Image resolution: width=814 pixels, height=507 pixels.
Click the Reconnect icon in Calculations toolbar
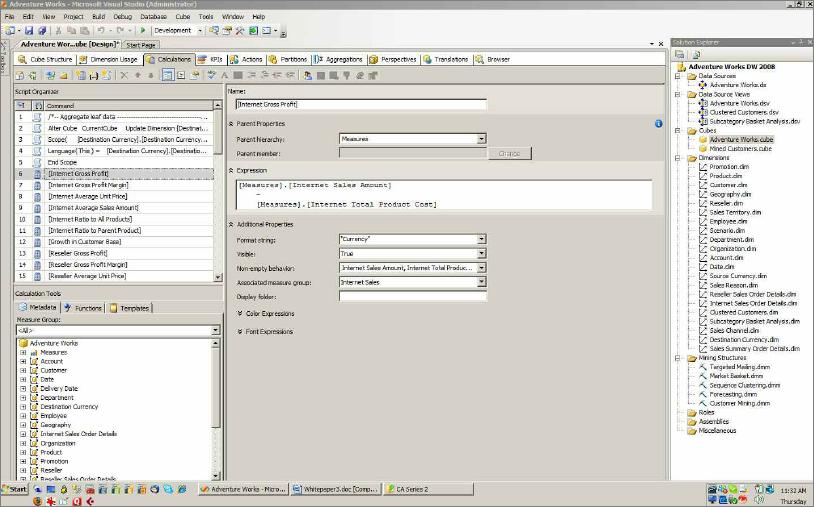pyautogui.click(x=32, y=76)
